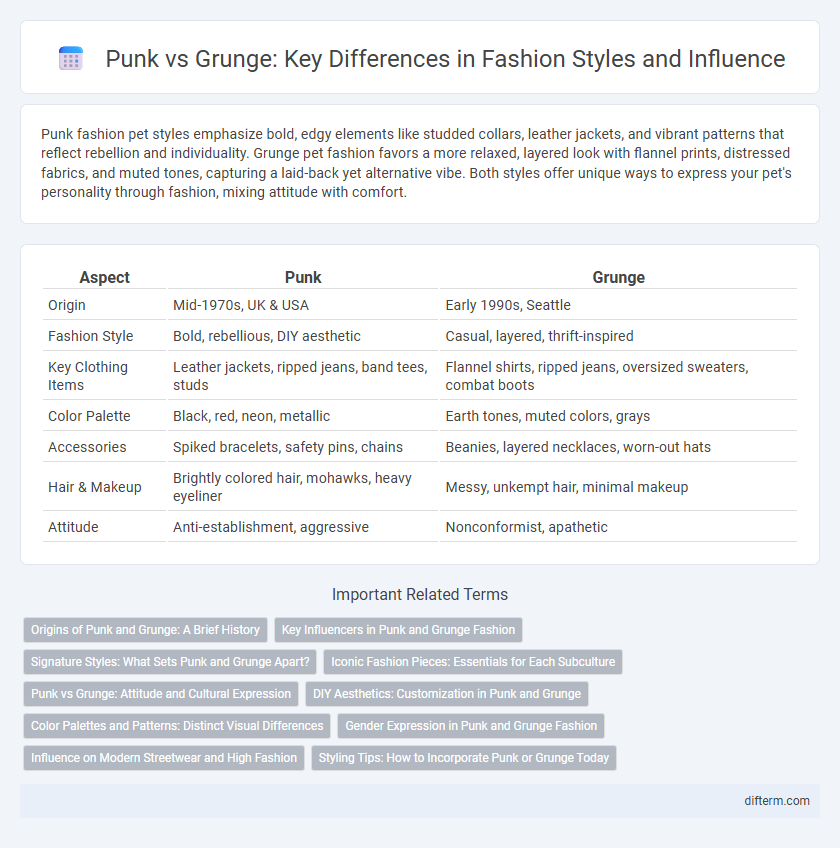This screenshot has width=840, height=848.
Task: Select the Bold, rebellious, DIY aesthetic cell
Action: click(303, 336)
